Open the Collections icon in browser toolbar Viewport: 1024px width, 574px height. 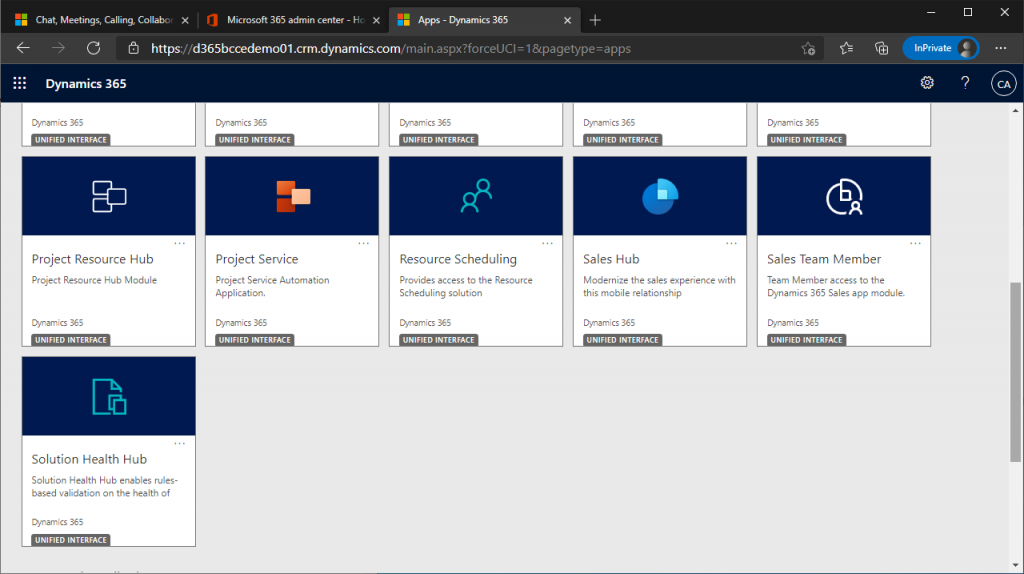(882, 48)
